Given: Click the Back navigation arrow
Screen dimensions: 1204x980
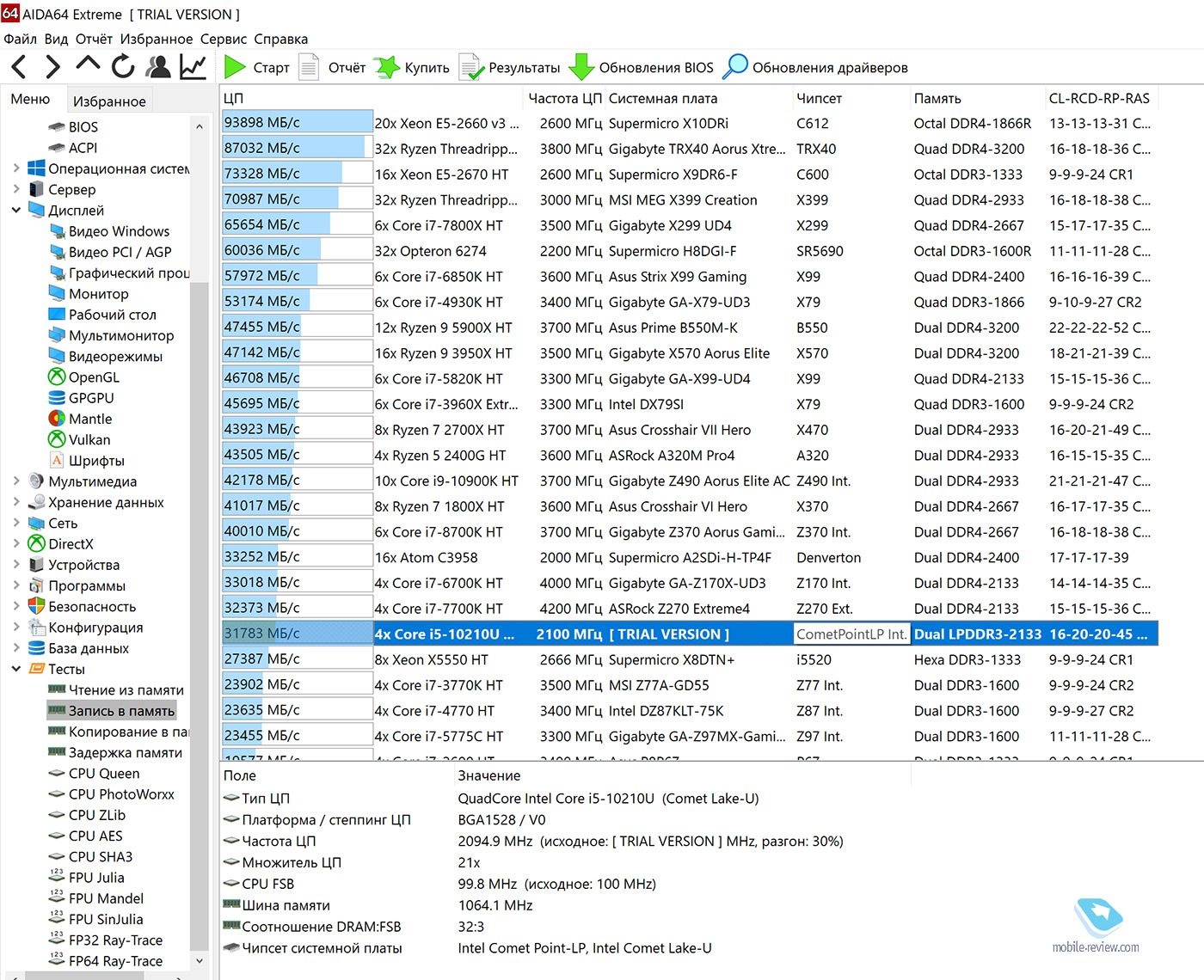Looking at the screenshot, I should (x=20, y=67).
